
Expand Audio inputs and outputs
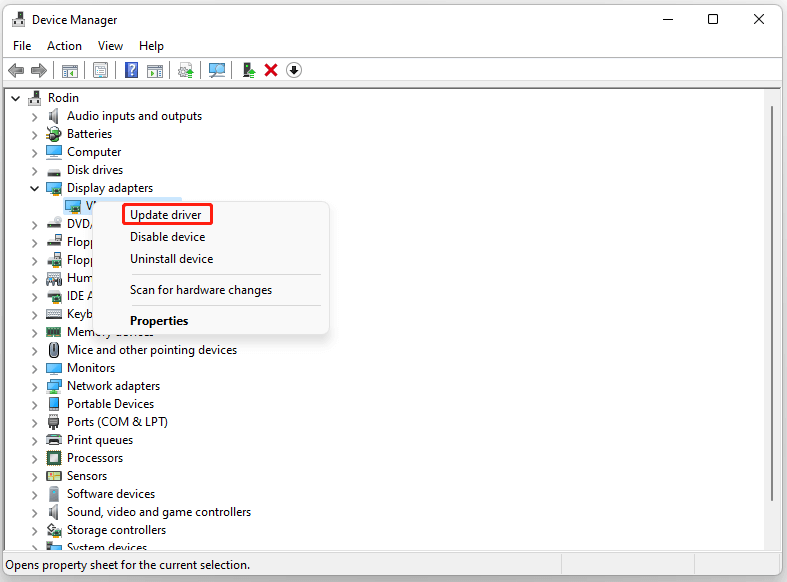34,117
